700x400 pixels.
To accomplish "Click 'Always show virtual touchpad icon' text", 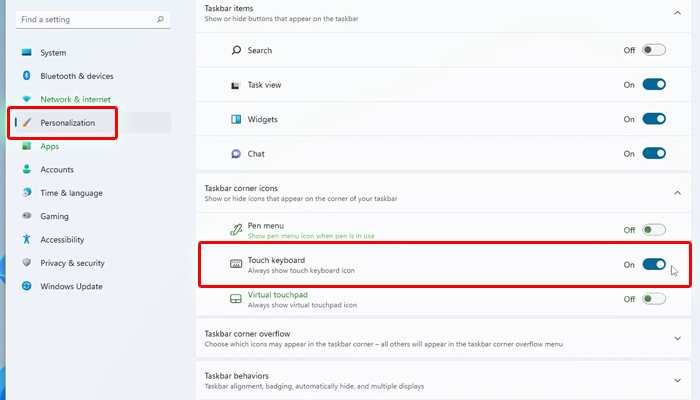I will (x=302, y=305).
